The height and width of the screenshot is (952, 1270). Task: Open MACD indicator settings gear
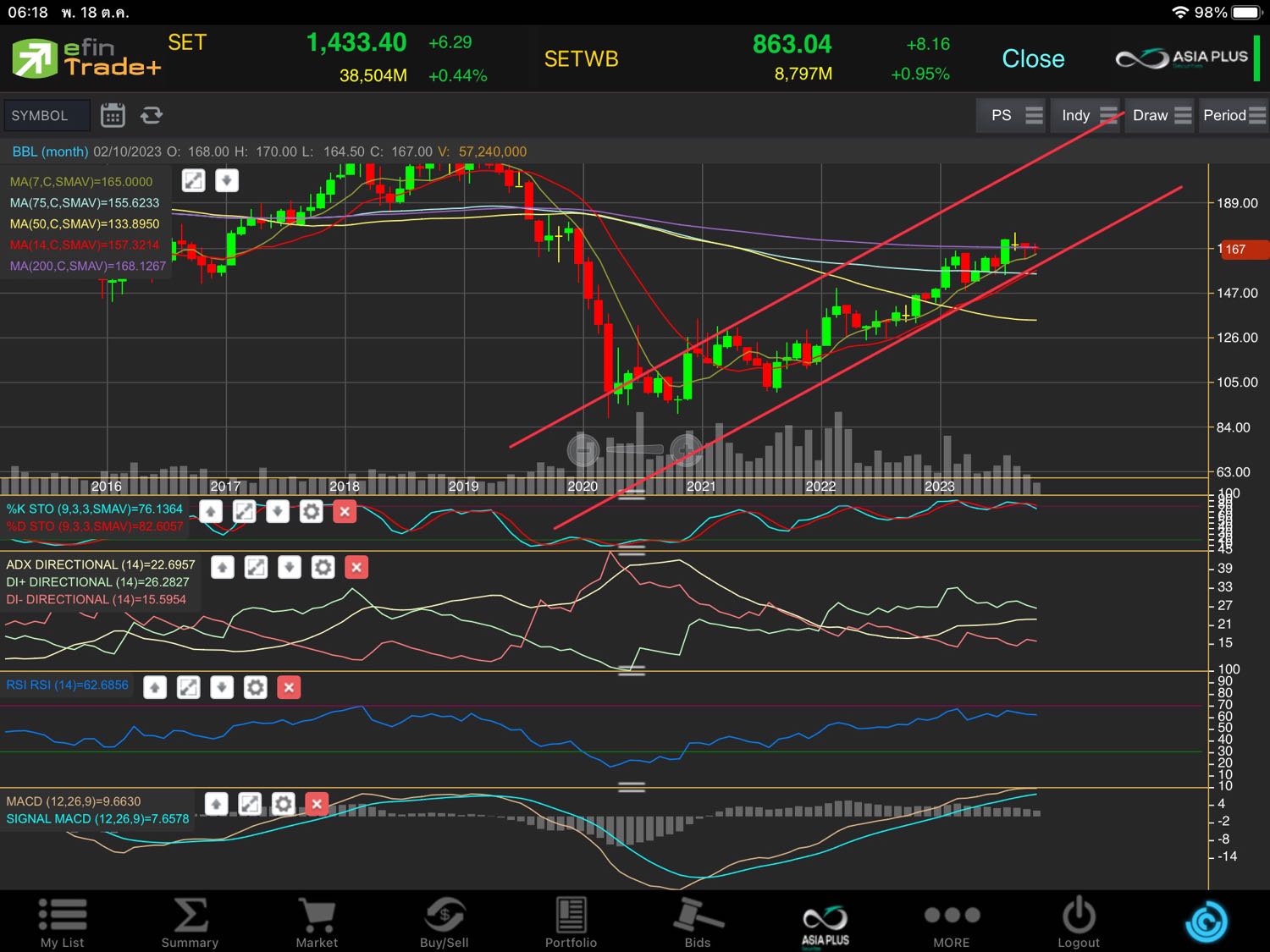[283, 803]
